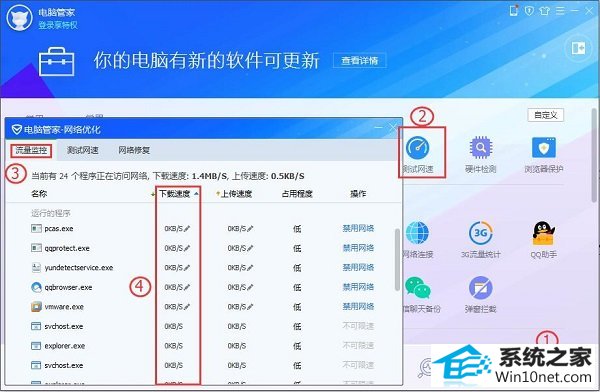Select the vmware.exe process row

pyautogui.click(x=203, y=307)
